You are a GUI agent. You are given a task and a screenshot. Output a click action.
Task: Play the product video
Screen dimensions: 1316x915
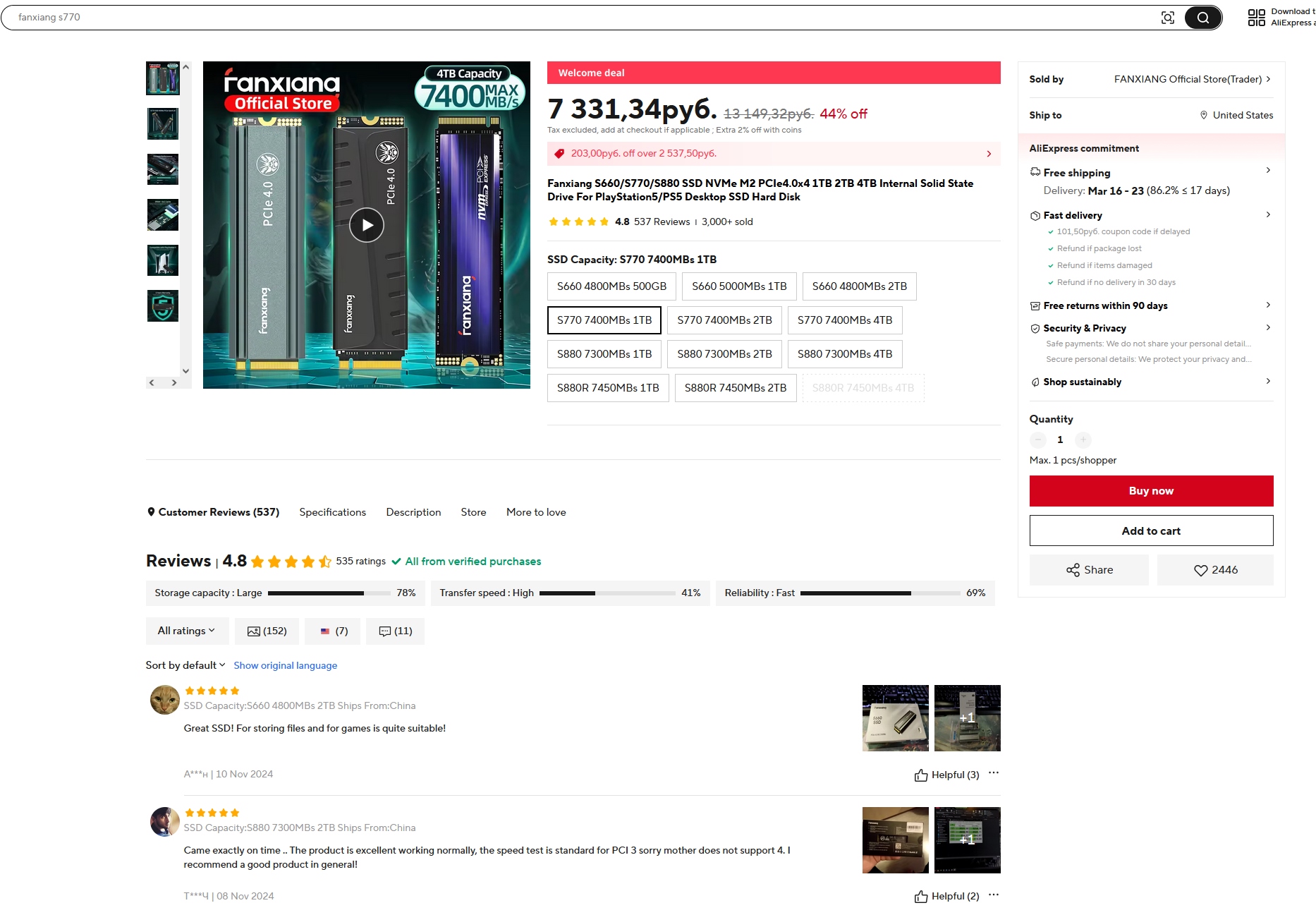pos(367,225)
